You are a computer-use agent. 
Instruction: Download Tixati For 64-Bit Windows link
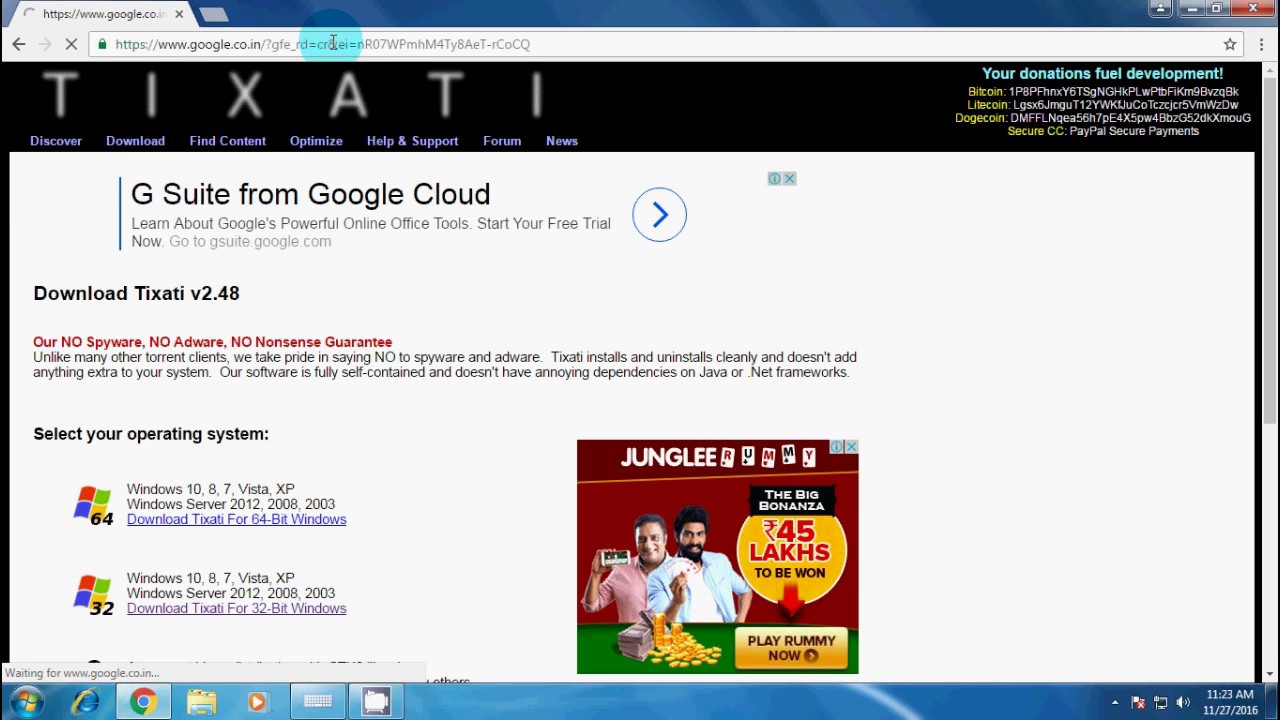tap(236, 519)
